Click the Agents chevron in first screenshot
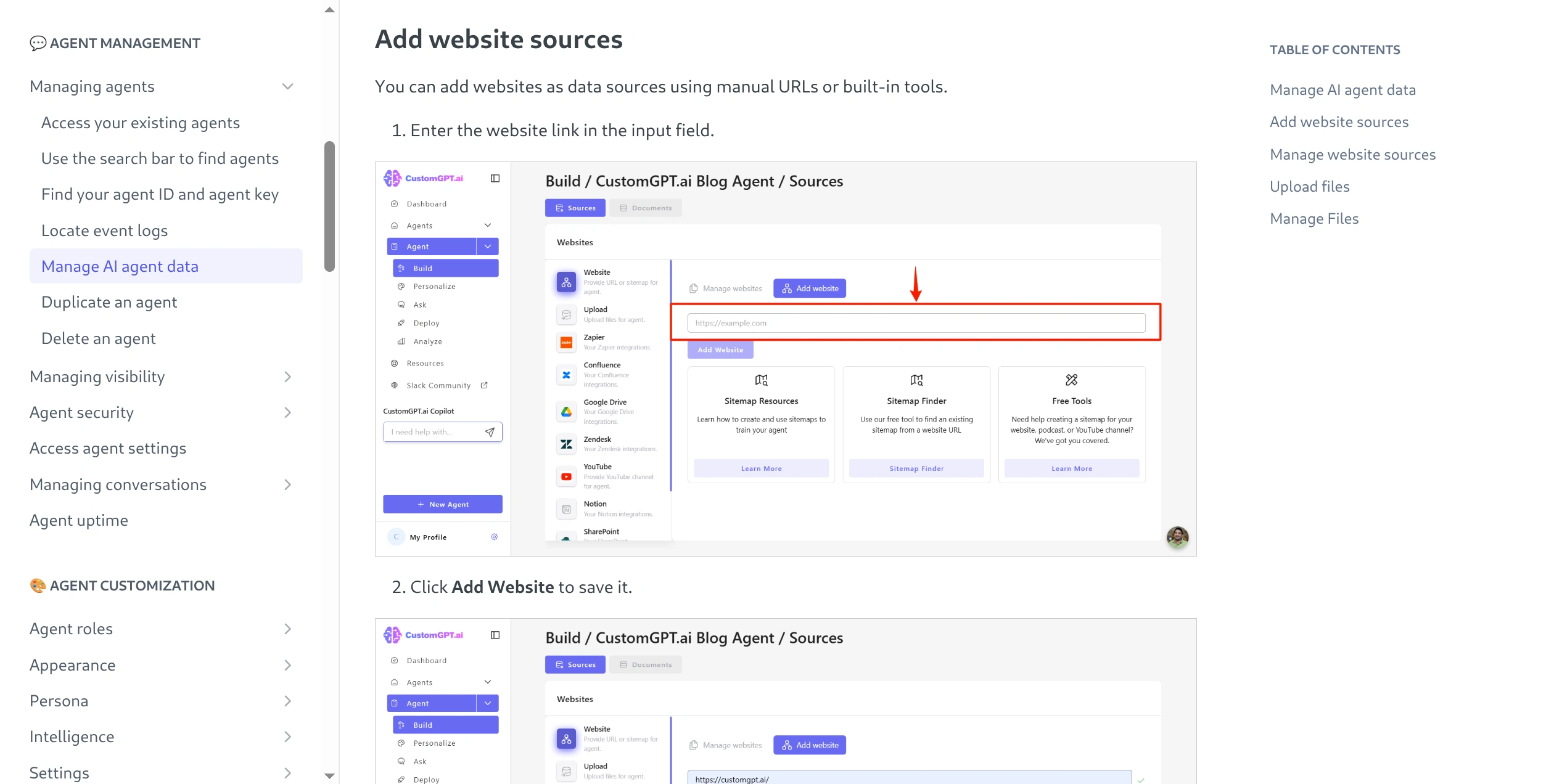The width and height of the screenshot is (1554, 784). pyautogui.click(x=488, y=225)
